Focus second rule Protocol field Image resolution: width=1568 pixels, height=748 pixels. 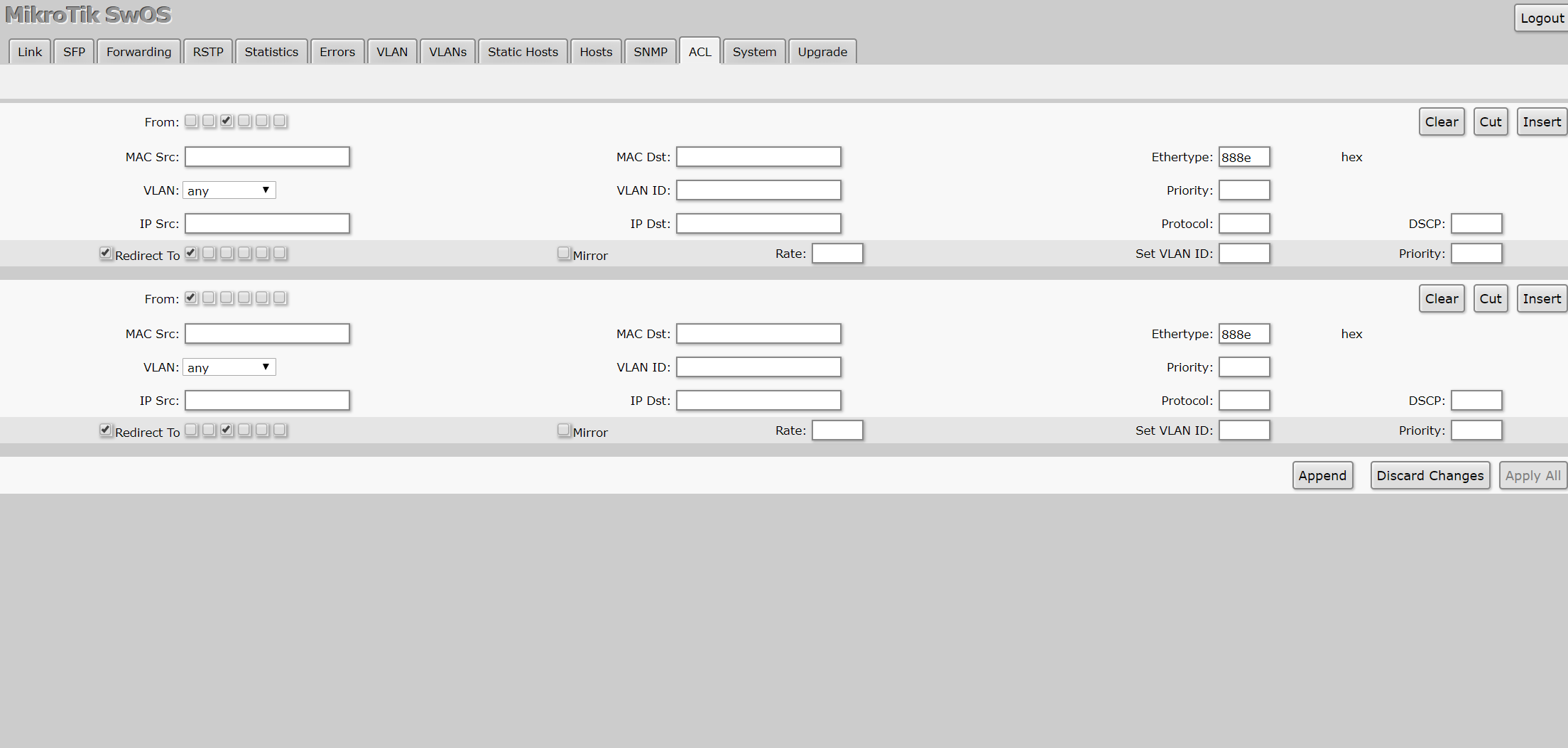(x=1244, y=401)
